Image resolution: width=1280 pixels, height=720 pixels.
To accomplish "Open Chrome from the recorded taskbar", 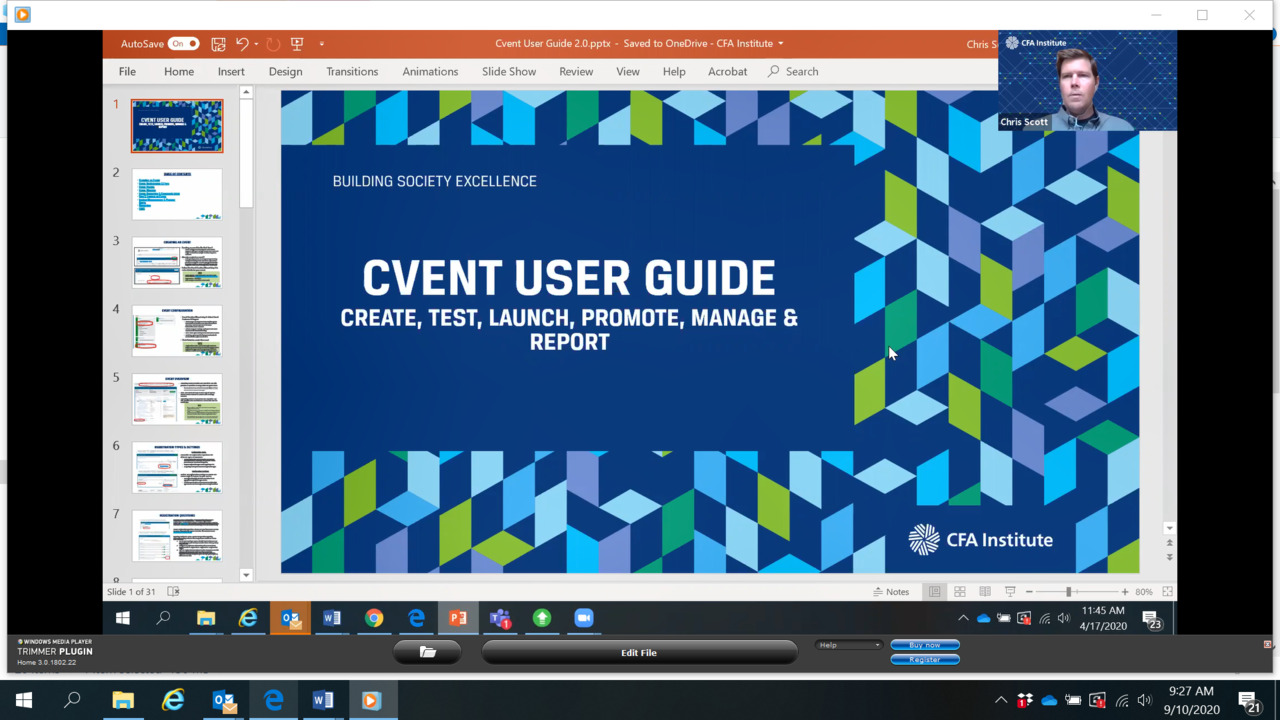I will pyautogui.click(x=374, y=618).
